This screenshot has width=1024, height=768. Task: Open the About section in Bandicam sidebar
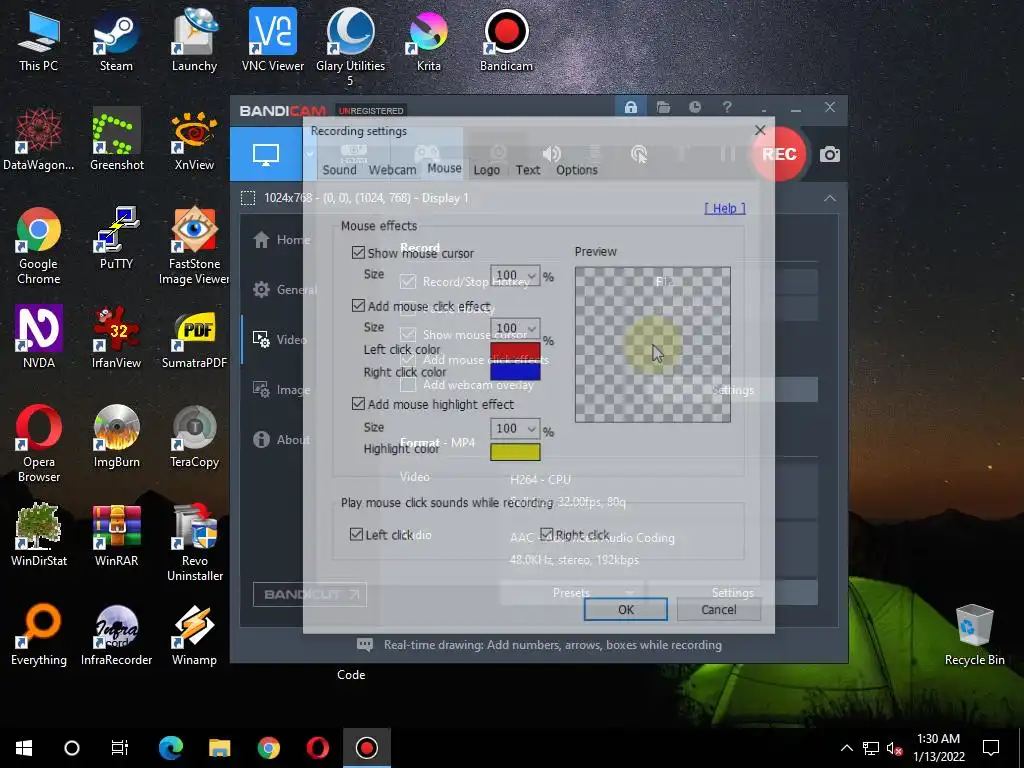(x=281, y=440)
